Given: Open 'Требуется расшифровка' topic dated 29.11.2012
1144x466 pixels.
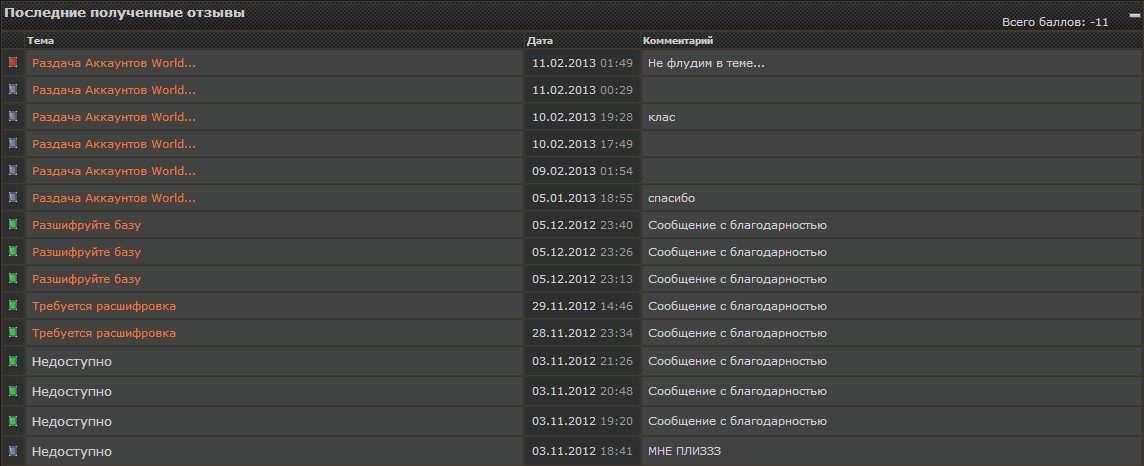Looking at the screenshot, I should 104,306.
